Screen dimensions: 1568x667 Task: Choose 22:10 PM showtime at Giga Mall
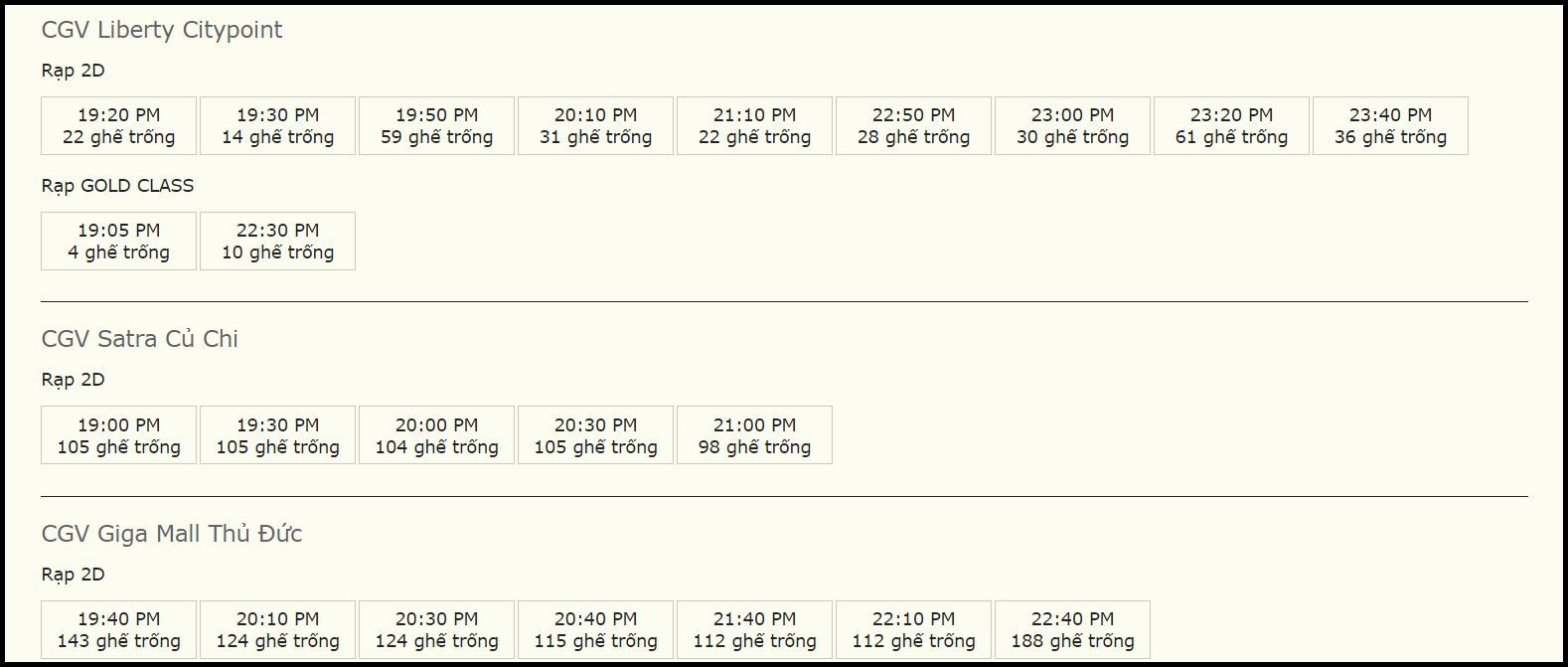click(x=913, y=629)
